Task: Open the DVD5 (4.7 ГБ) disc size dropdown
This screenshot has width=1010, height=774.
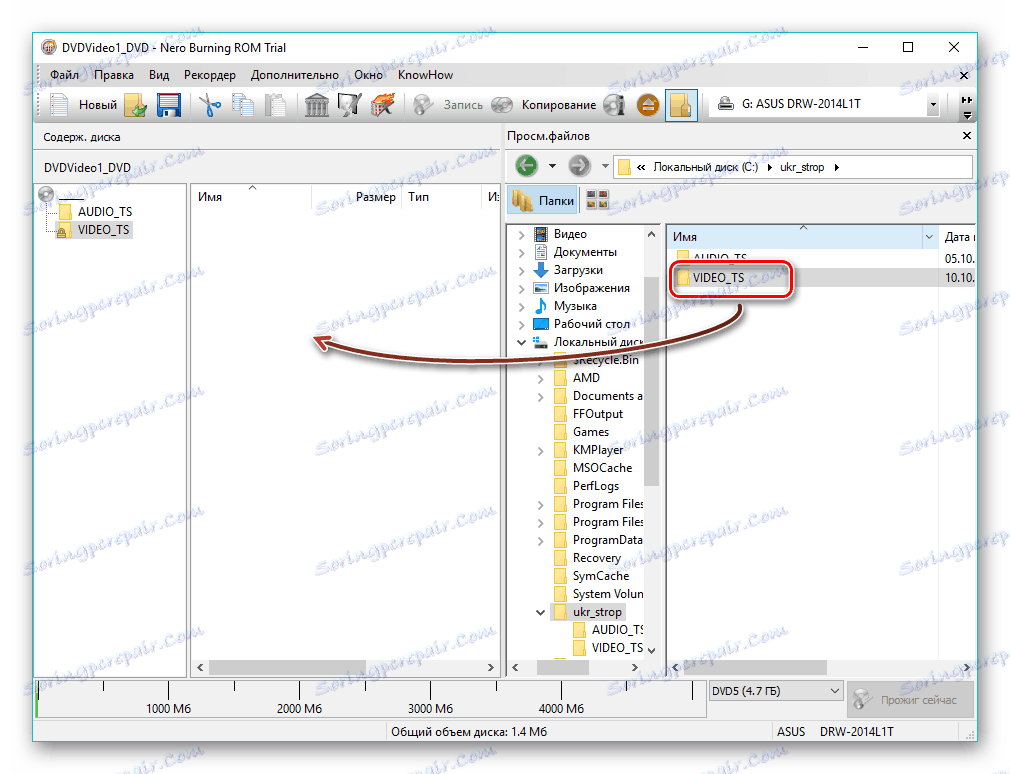Action: tap(776, 691)
